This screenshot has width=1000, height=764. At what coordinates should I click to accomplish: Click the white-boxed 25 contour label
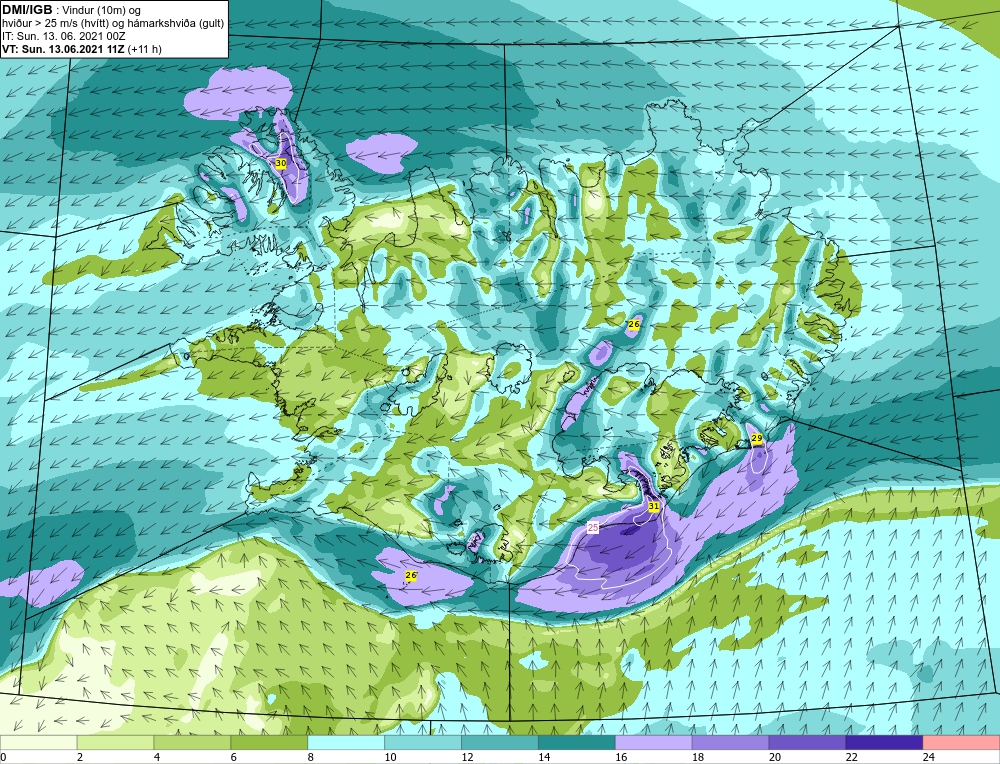593,527
